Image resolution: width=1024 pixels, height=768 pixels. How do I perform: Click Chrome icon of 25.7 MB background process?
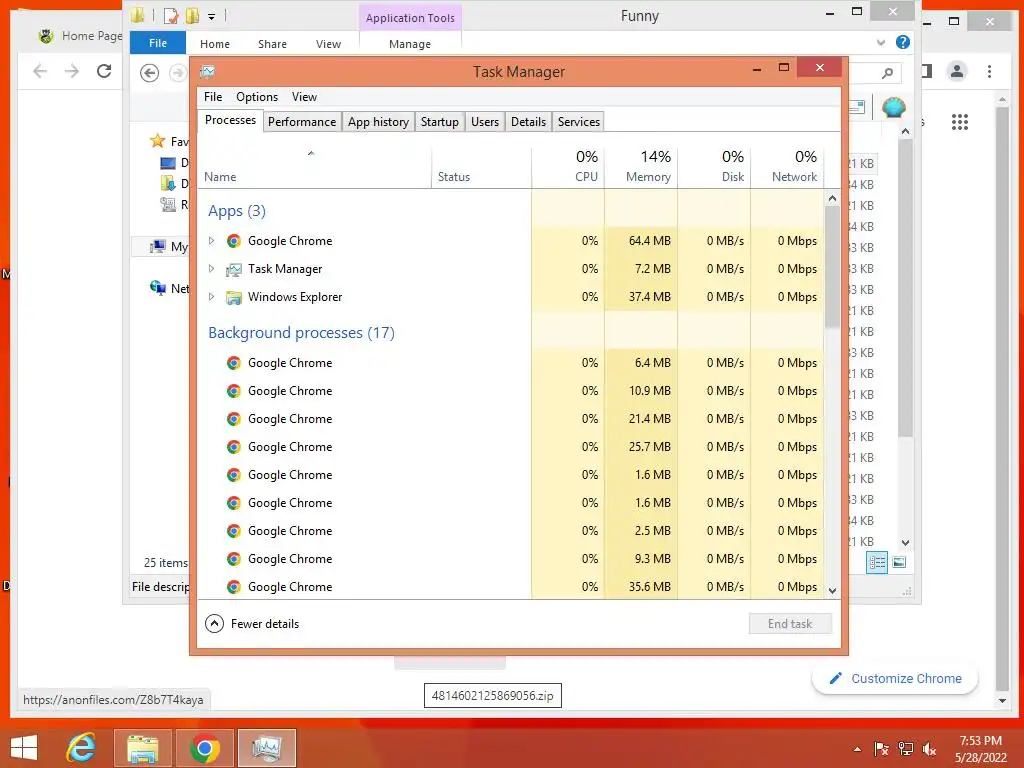point(233,447)
